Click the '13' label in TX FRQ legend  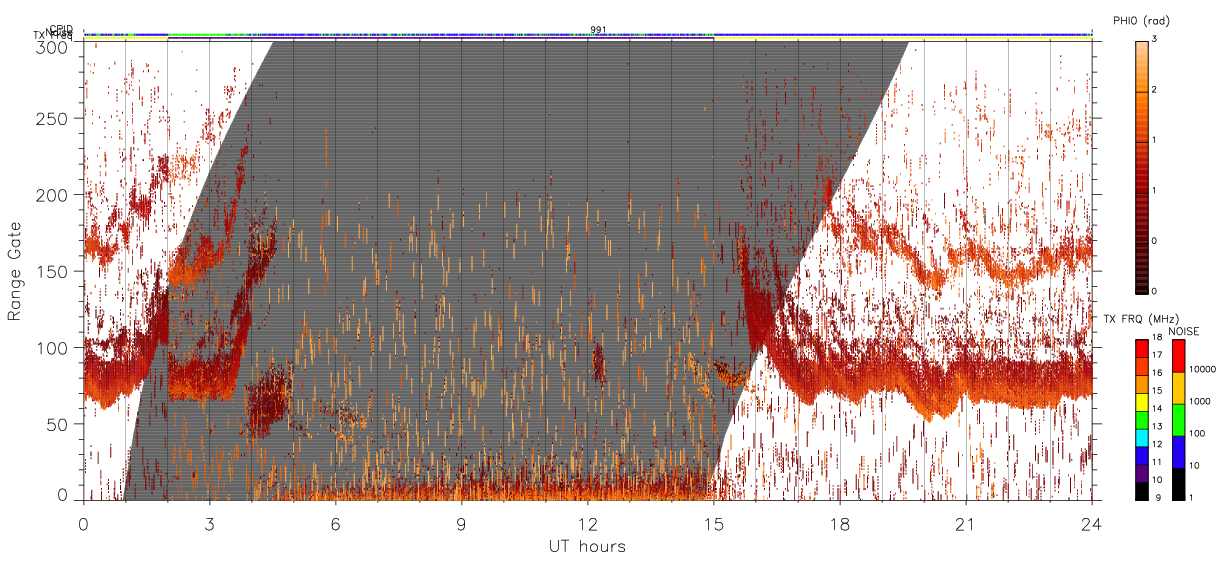(x=1157, y=426)
